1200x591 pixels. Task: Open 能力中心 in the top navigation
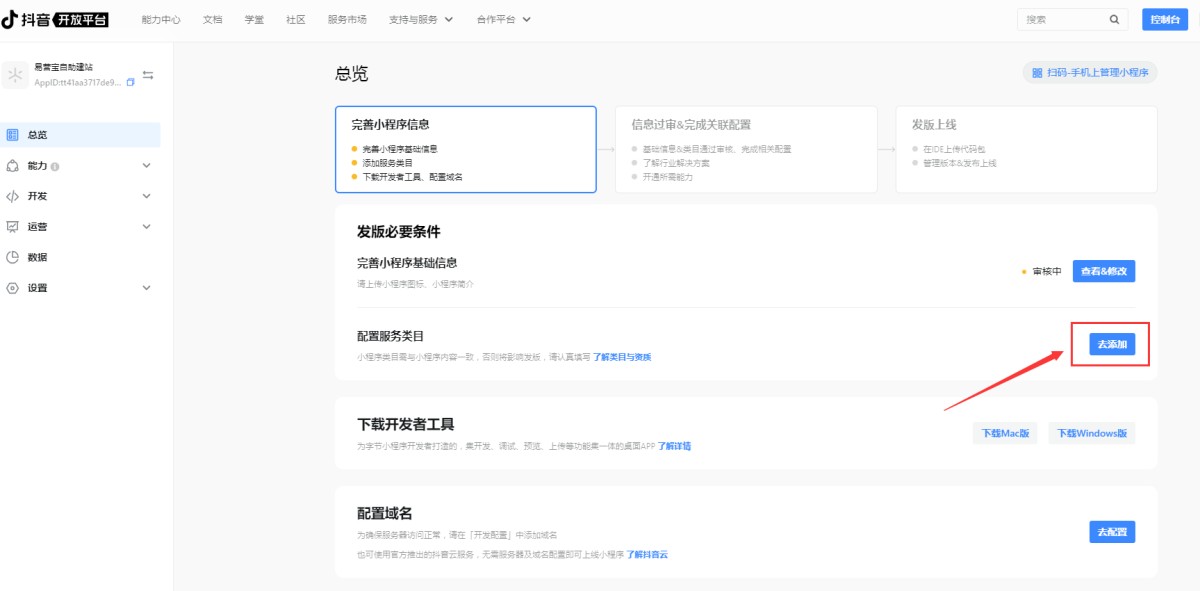pyautogui.click(x=161, y=19)
